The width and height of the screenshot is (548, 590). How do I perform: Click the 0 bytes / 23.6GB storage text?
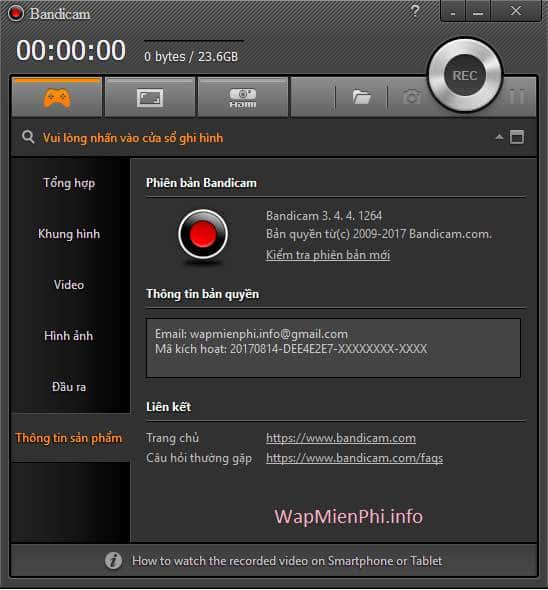[x=191, y=57]
